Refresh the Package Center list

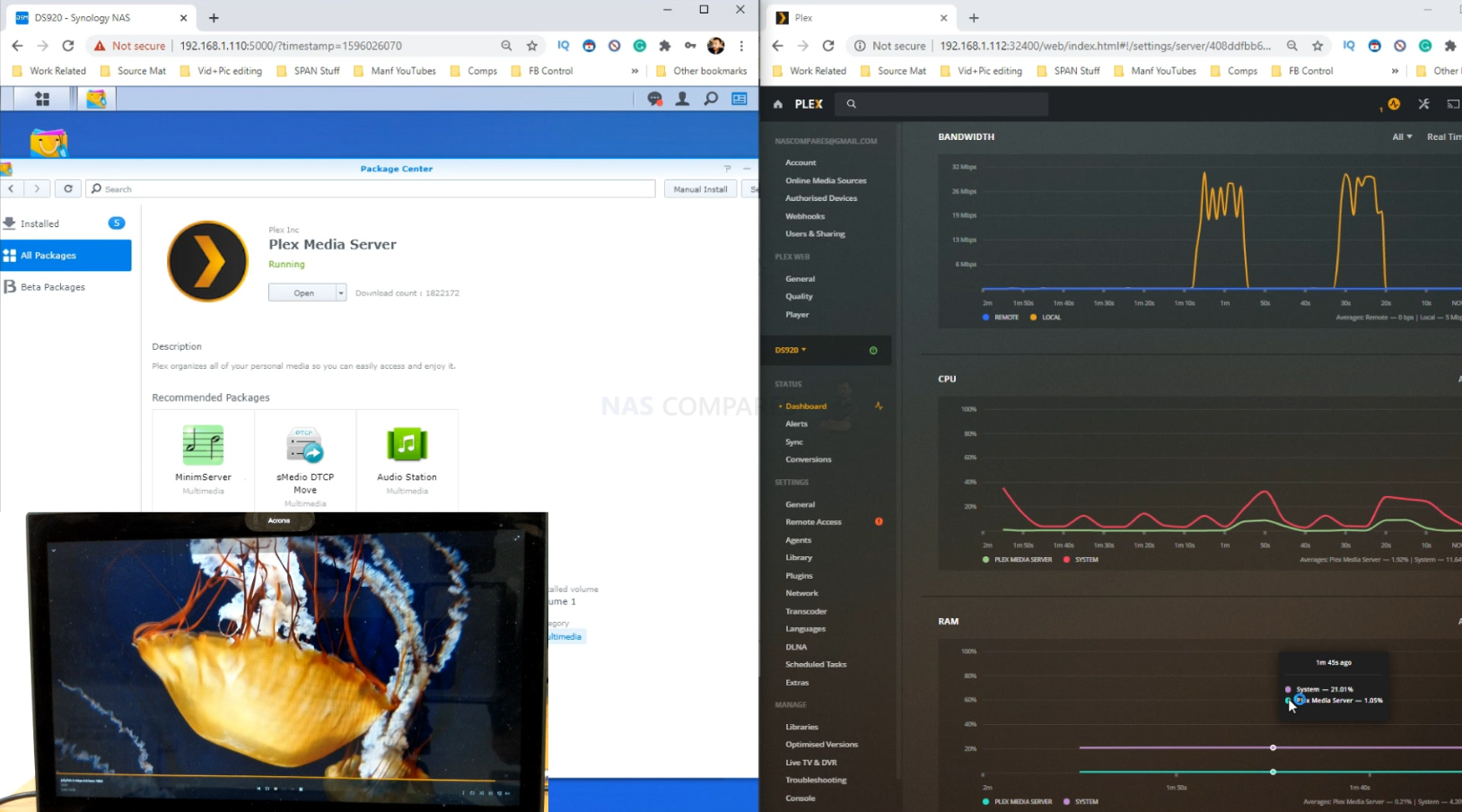click(x=68, y=189)
